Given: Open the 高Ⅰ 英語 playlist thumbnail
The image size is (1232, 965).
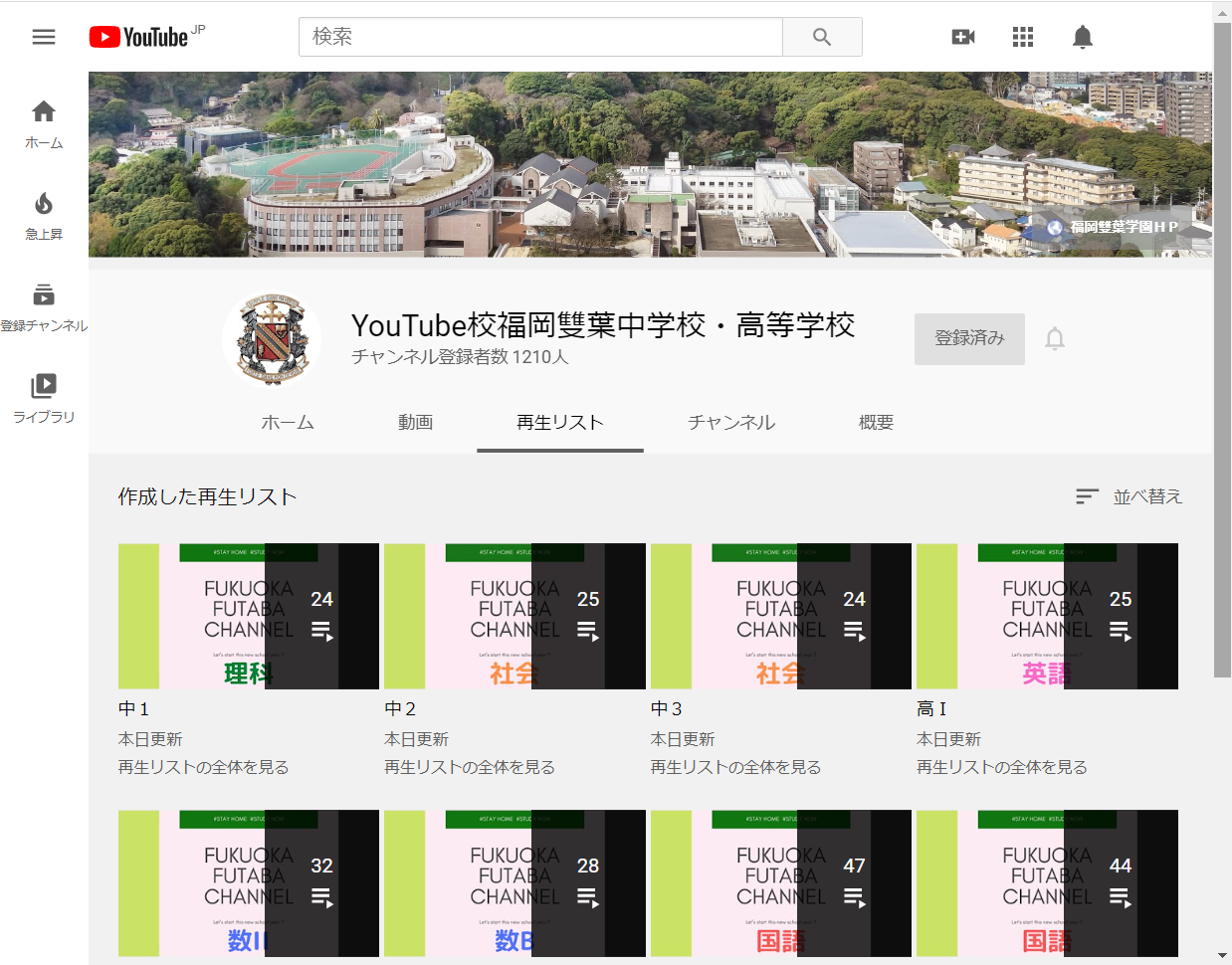Looking at the screenshot, I should (1047, 617).
